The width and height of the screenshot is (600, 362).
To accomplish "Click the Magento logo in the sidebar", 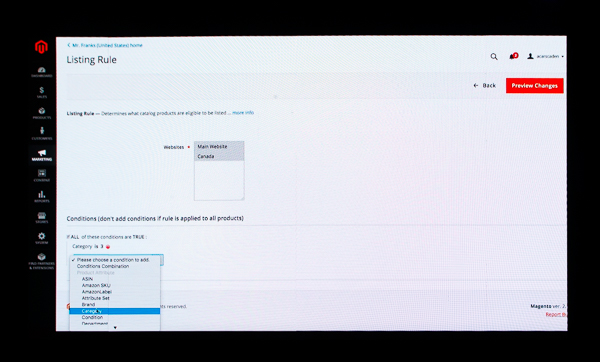I will pos(41,47).
